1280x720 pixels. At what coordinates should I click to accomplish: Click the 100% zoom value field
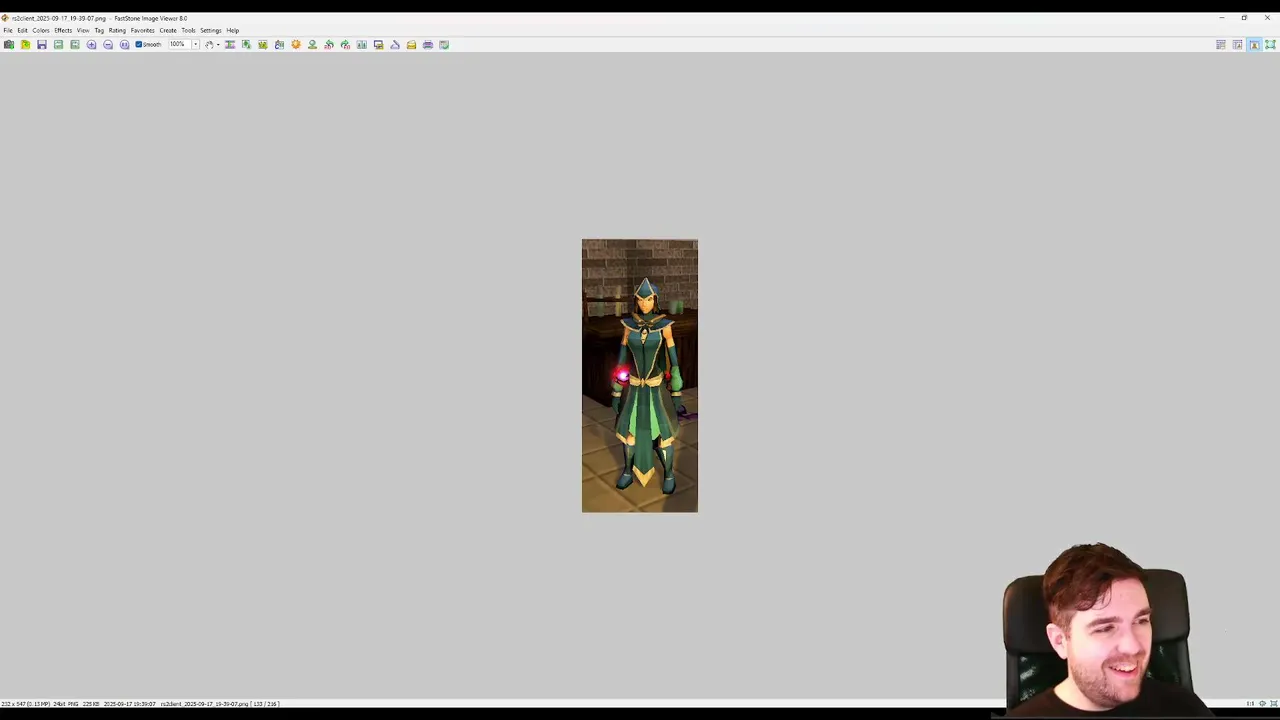[179, 44]
